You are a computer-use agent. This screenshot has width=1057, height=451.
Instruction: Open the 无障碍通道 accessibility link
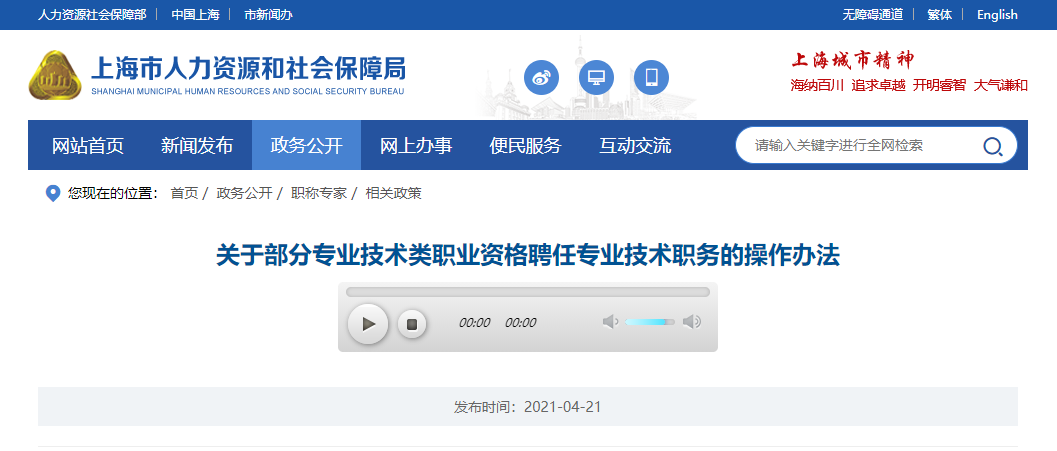tap(872, 15)
